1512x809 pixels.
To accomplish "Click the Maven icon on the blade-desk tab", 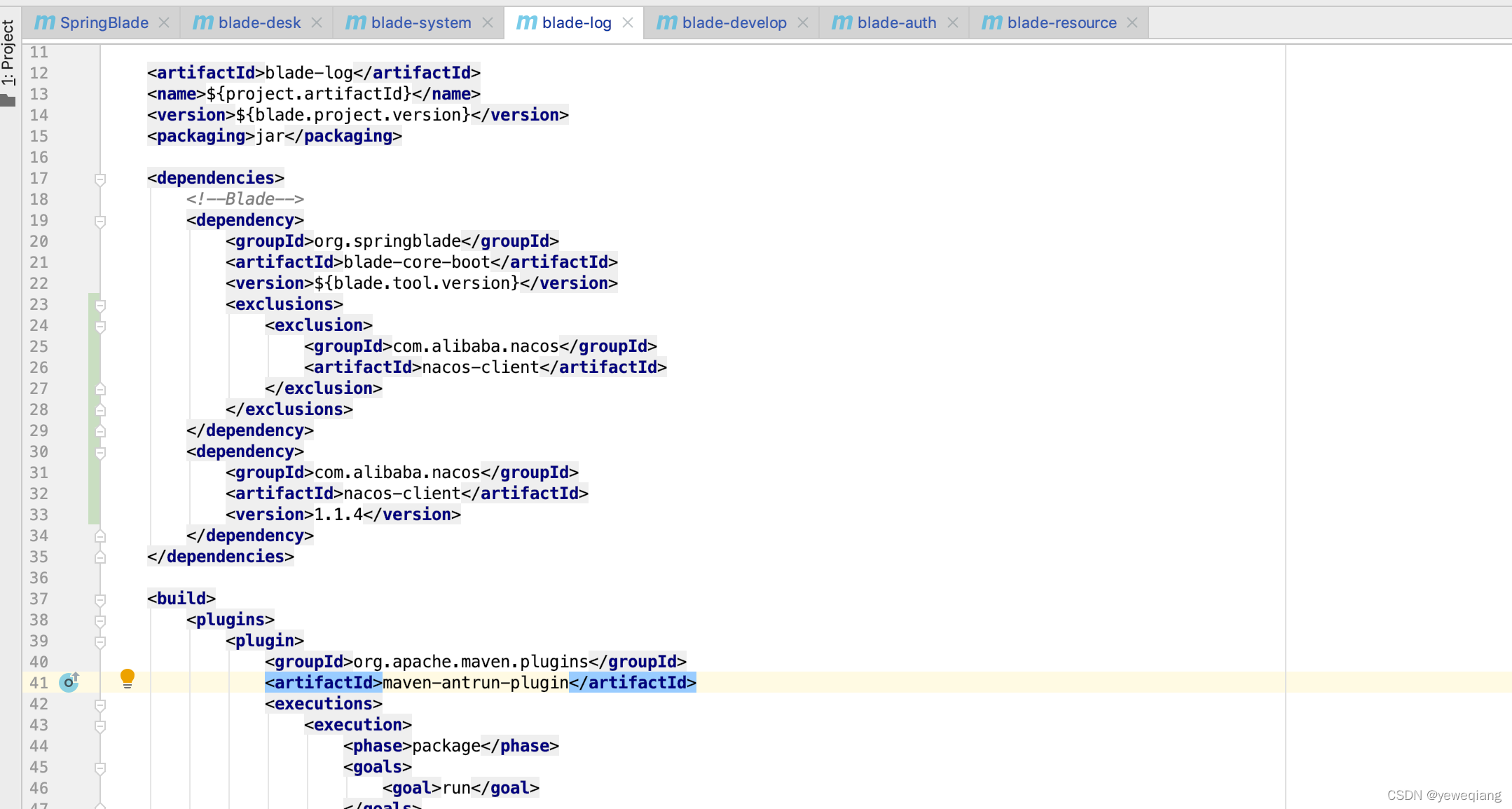I will tap(203, 22).
